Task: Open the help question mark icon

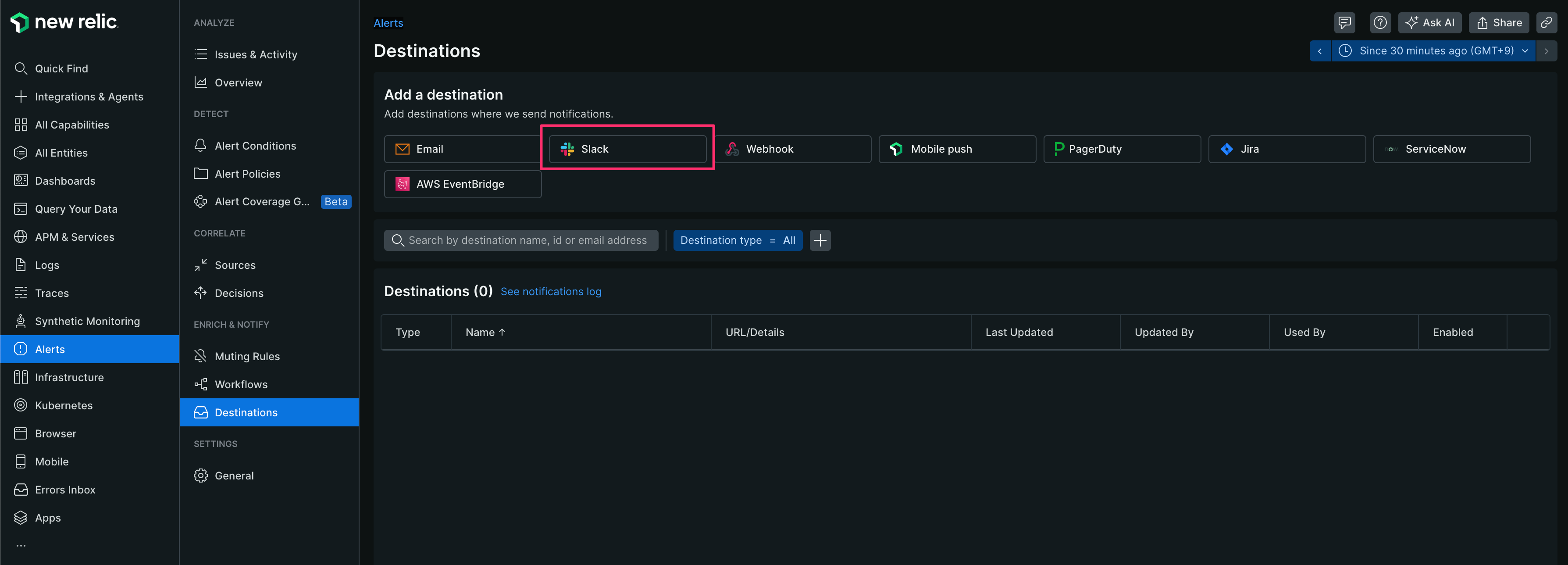Action: (1380, 22)
